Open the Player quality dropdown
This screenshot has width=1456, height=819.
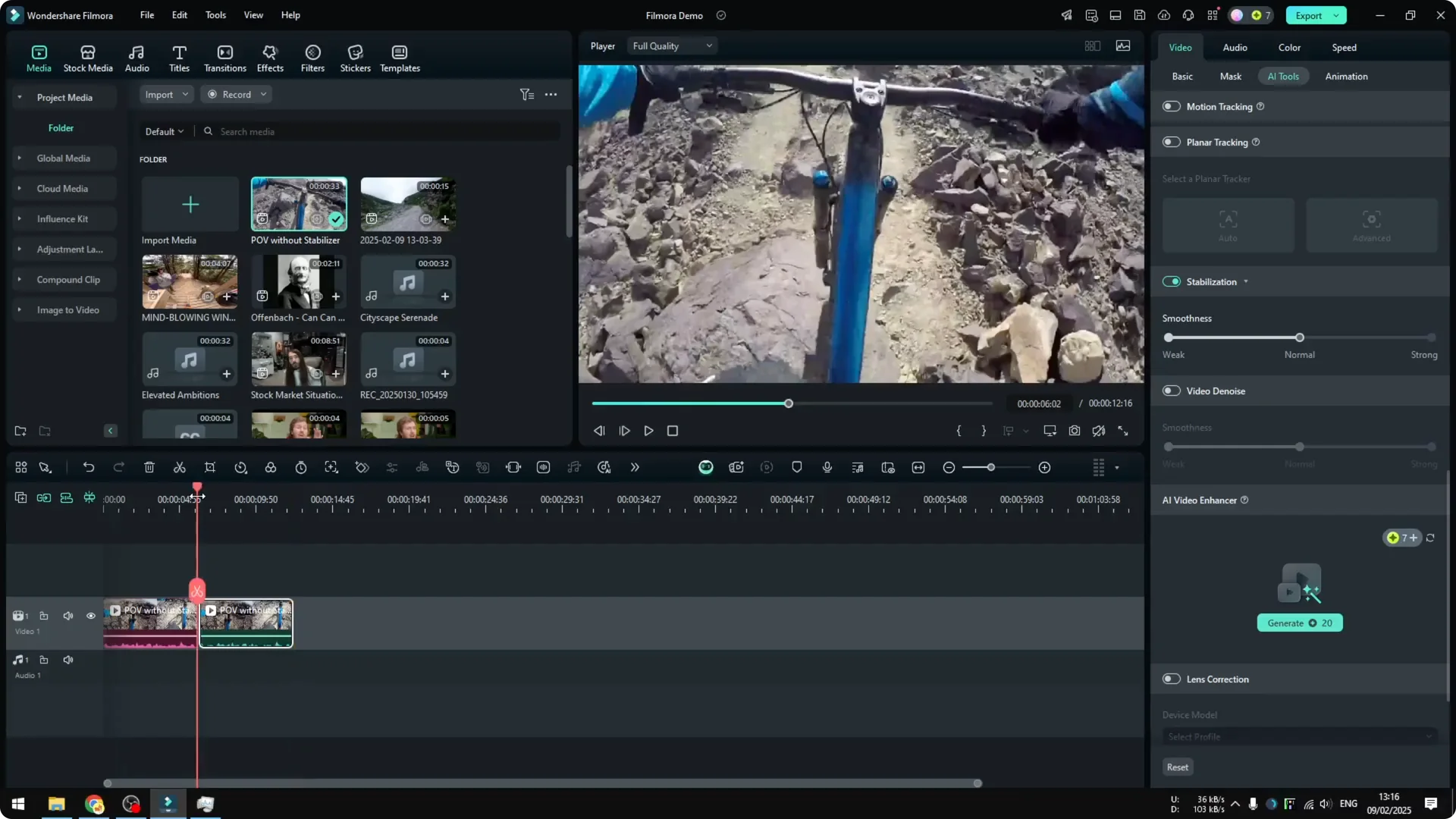point(672,45)
